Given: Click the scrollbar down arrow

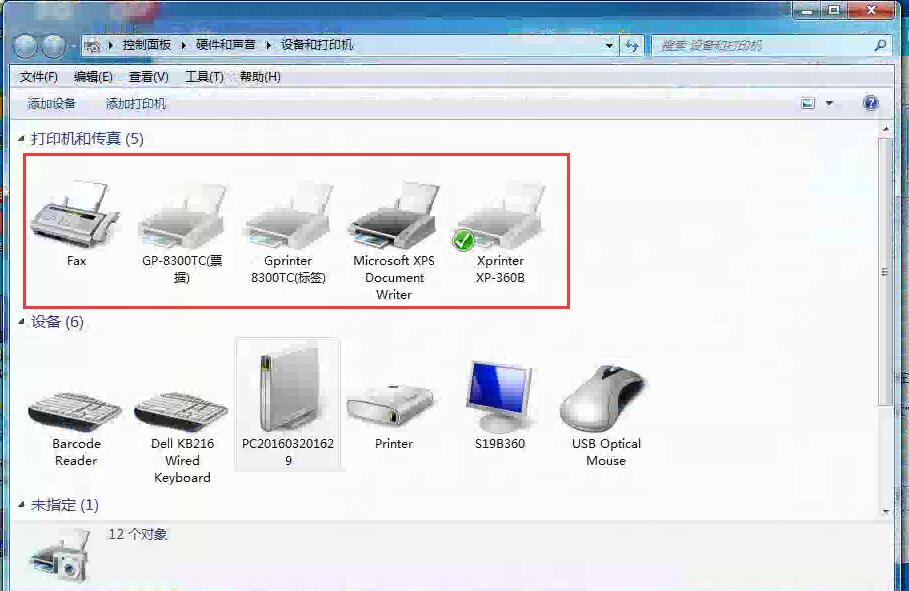Looking at the screenshot, I should click(x=885, y=512).
